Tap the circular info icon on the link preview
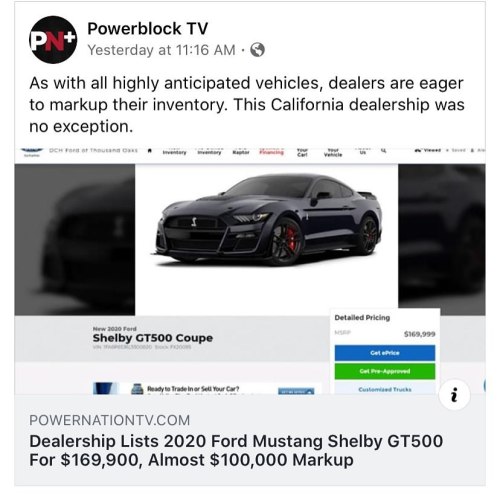 coord(454,395)
